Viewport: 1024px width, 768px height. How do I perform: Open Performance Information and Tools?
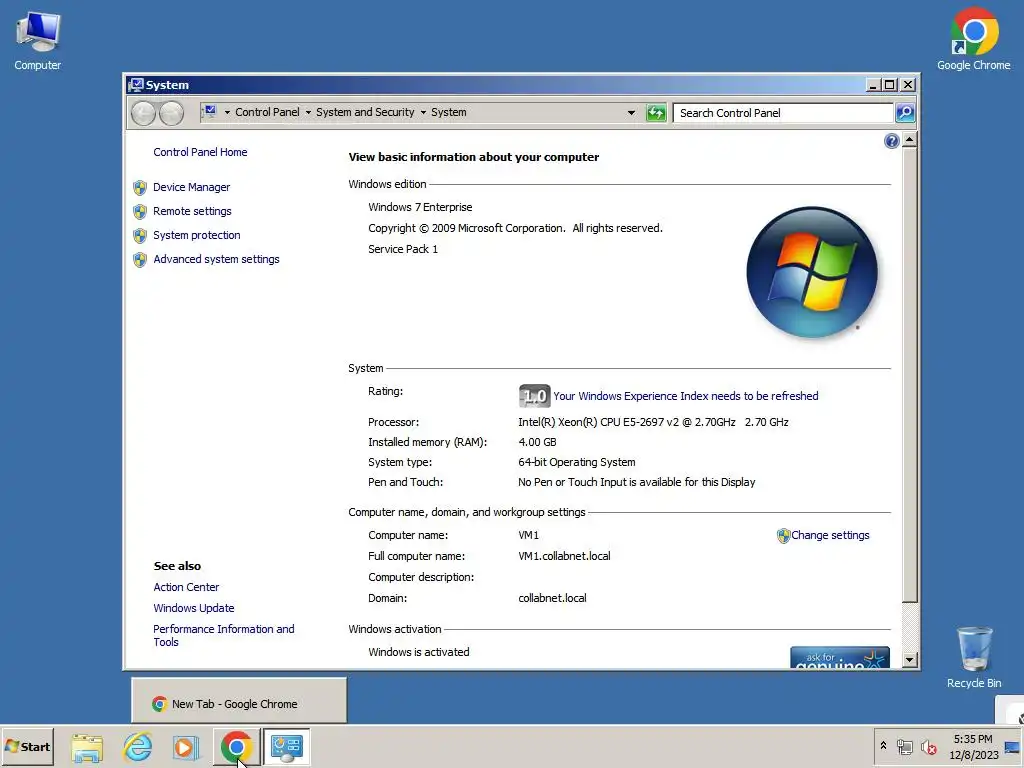(x=223, y=635)
